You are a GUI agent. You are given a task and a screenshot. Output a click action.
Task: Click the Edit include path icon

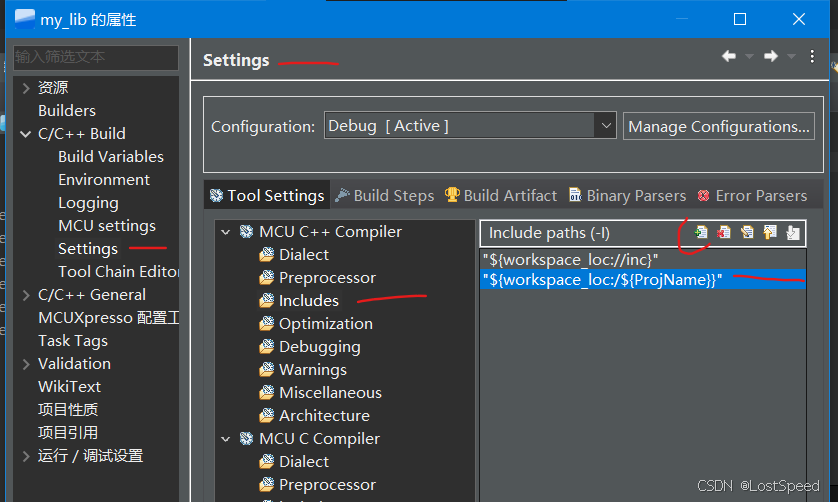(747, 233)
